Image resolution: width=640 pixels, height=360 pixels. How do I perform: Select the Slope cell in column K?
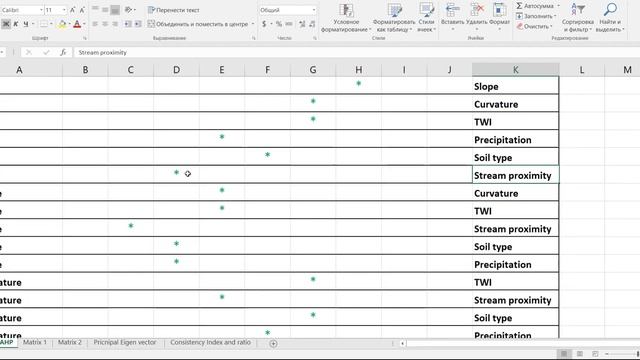[516, 86]
